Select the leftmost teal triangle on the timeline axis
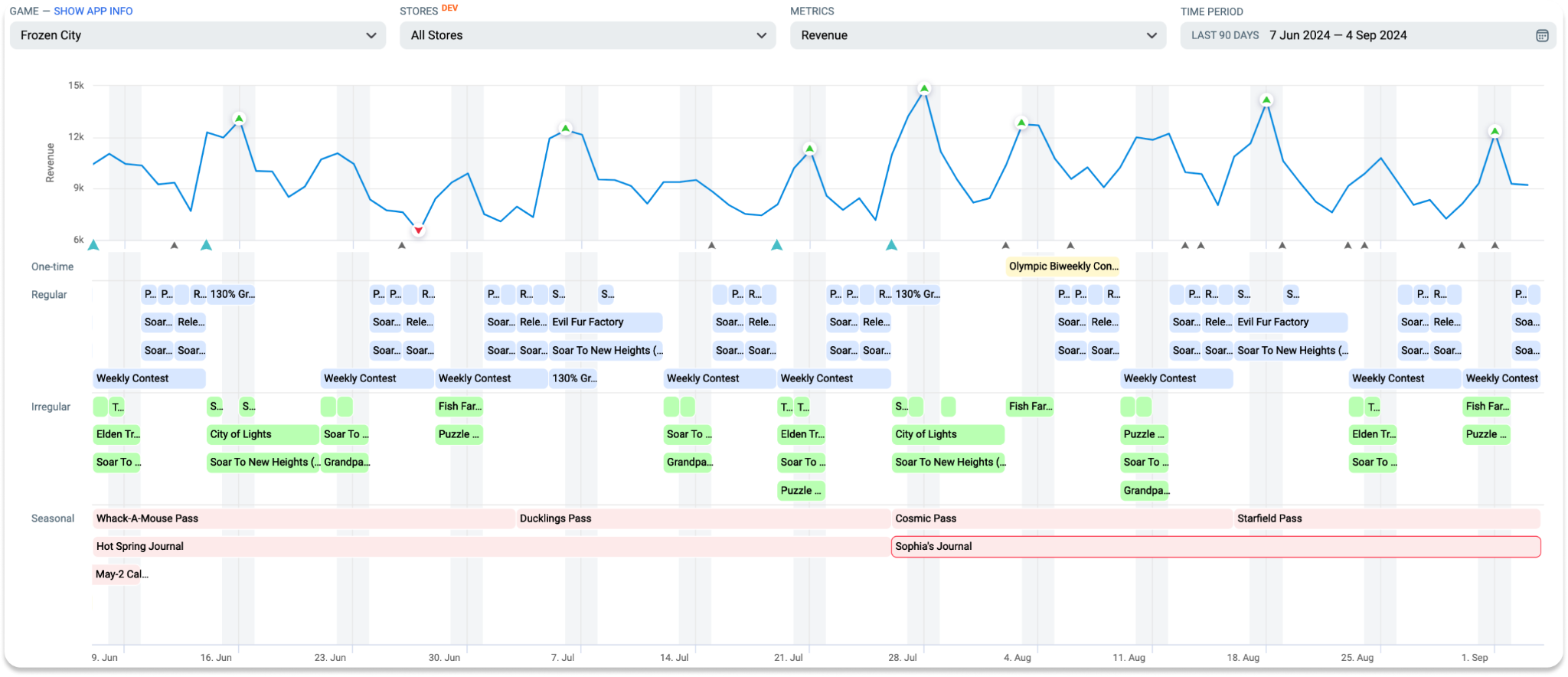Image resolution: width=1568 pixels, height=677 pixels. click(93, 245)
